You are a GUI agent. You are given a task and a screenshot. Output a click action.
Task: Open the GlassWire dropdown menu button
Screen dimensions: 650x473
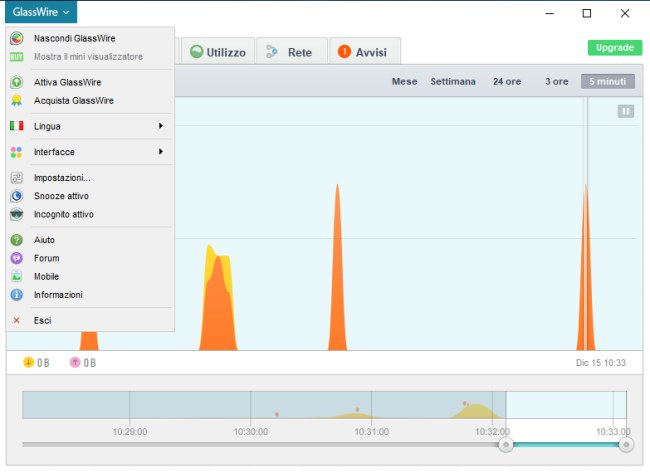tap(41, 12)
